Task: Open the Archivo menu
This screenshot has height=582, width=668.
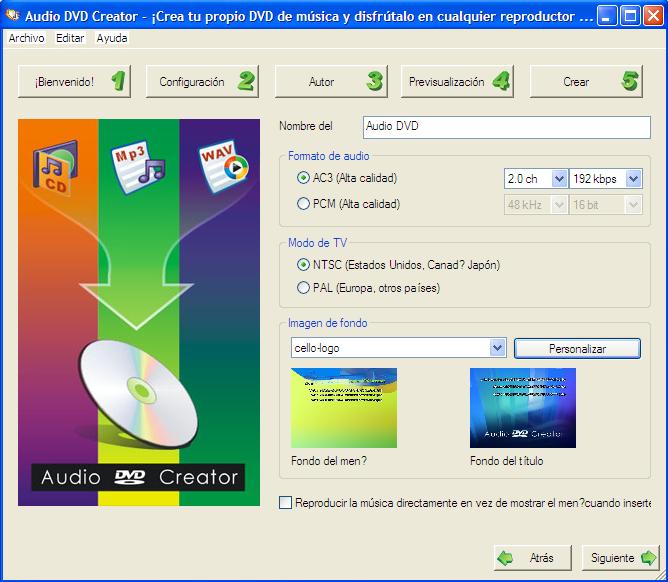Action: [x=26, y=38]
